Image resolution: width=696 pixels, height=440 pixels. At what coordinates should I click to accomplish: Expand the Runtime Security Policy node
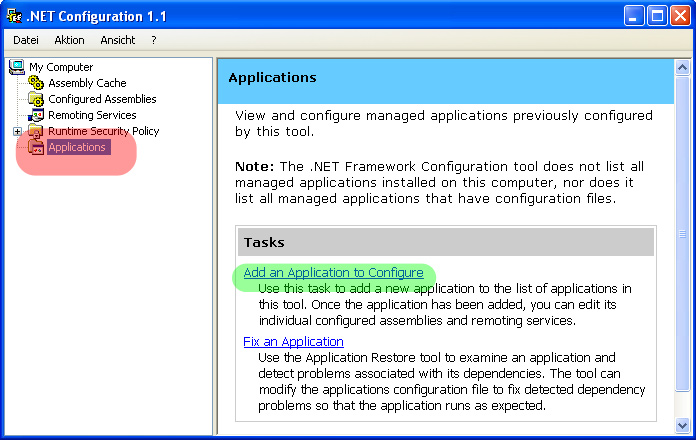point(17,131)
